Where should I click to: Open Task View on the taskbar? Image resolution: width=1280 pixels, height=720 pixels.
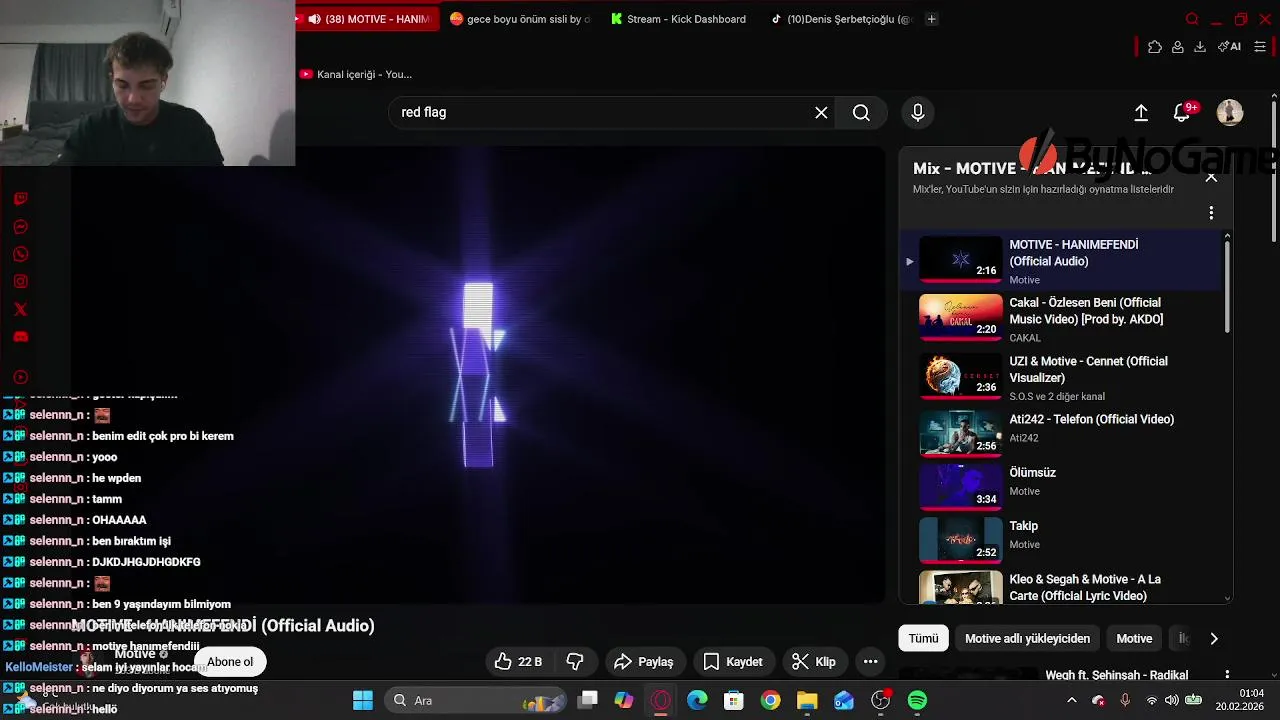(588, 700)
